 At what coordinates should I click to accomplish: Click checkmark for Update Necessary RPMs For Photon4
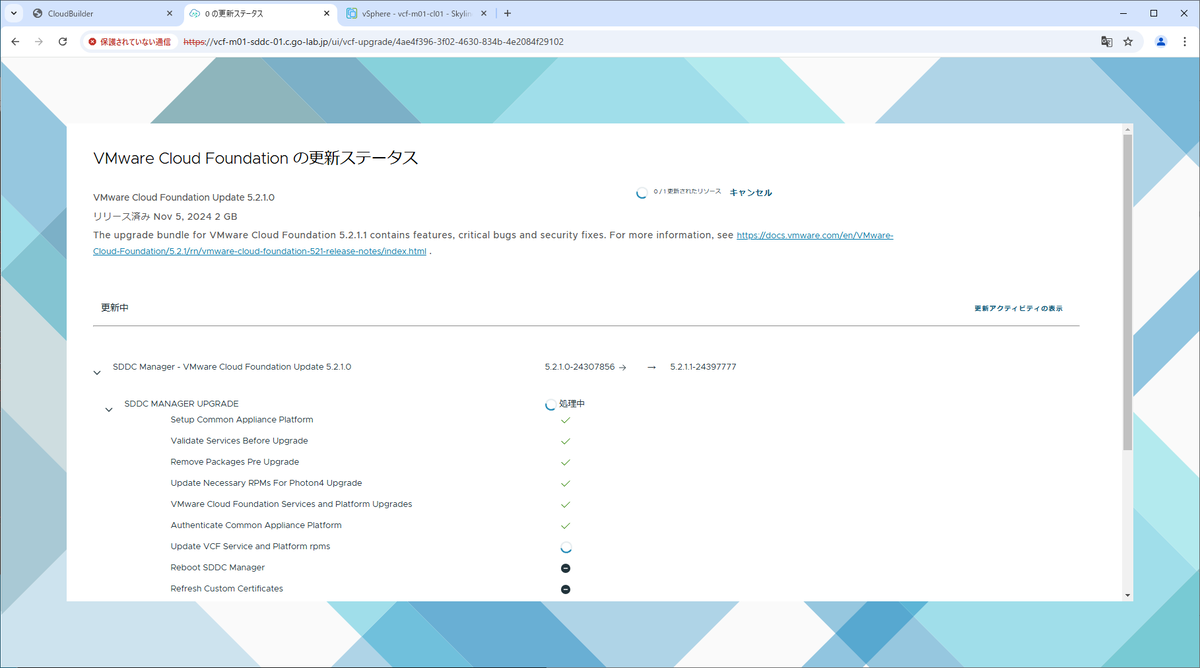click(x=565, y=483)
